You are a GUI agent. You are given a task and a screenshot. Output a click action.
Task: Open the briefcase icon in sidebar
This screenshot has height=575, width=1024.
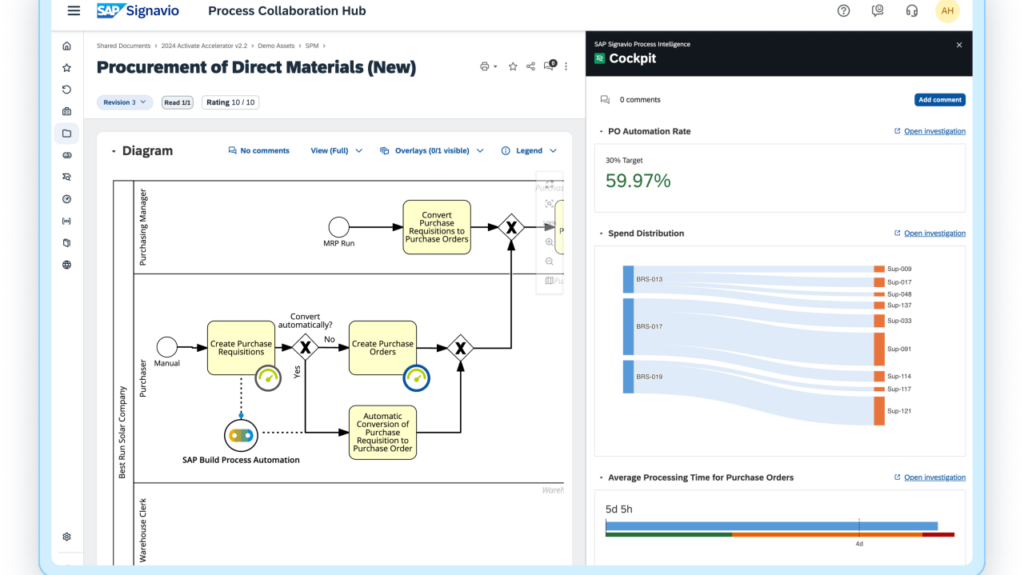67,112
